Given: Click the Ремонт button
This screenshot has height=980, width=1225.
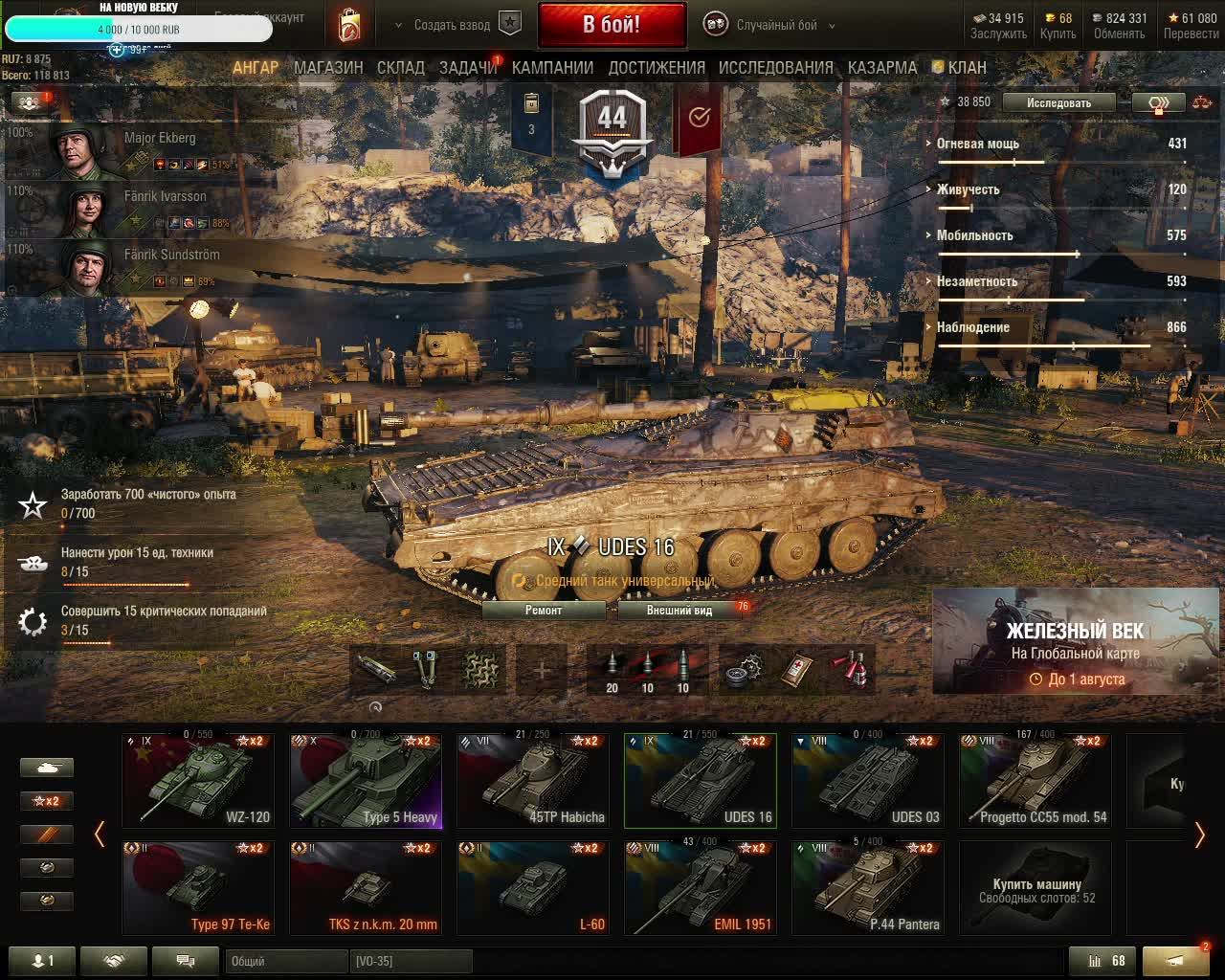Looking at the screenshot, I should [544, 610].
